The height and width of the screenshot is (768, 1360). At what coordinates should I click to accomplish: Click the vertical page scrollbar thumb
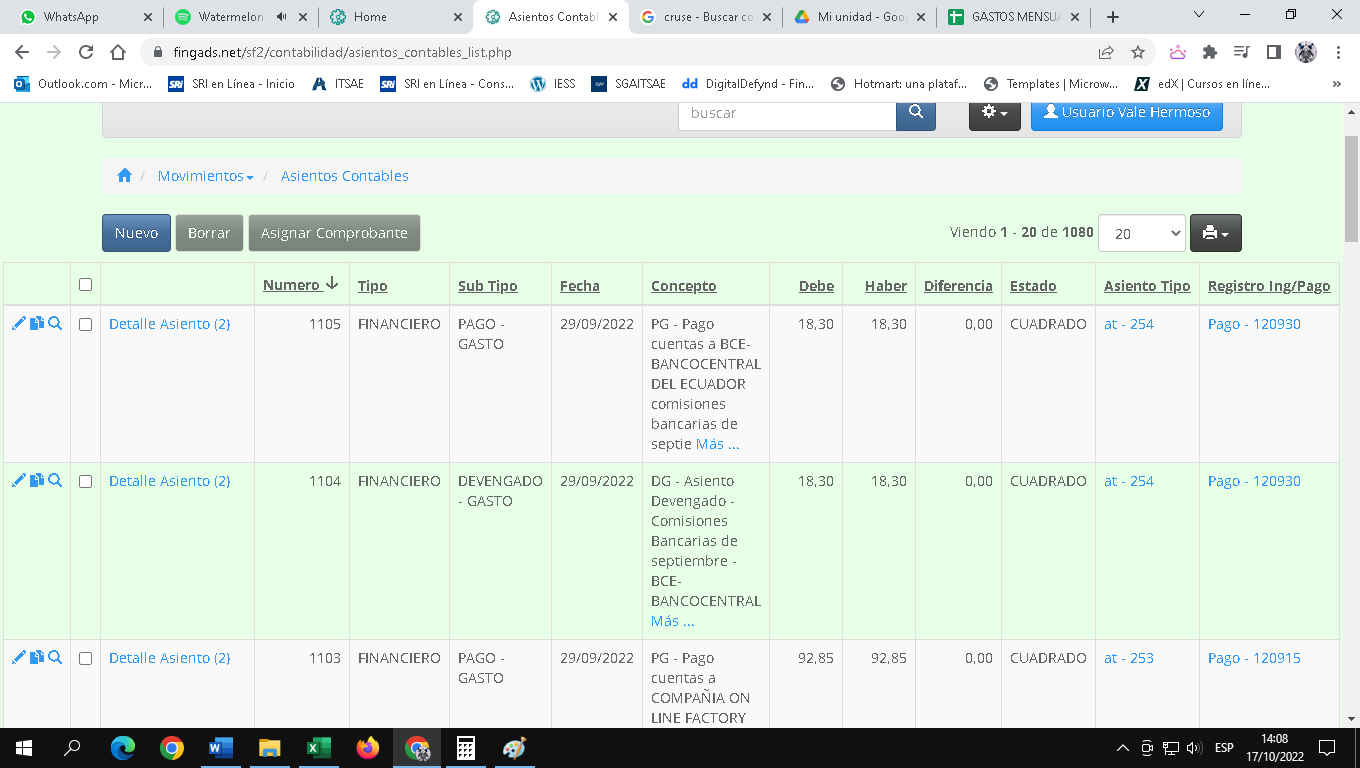[x=1351, y=190]
